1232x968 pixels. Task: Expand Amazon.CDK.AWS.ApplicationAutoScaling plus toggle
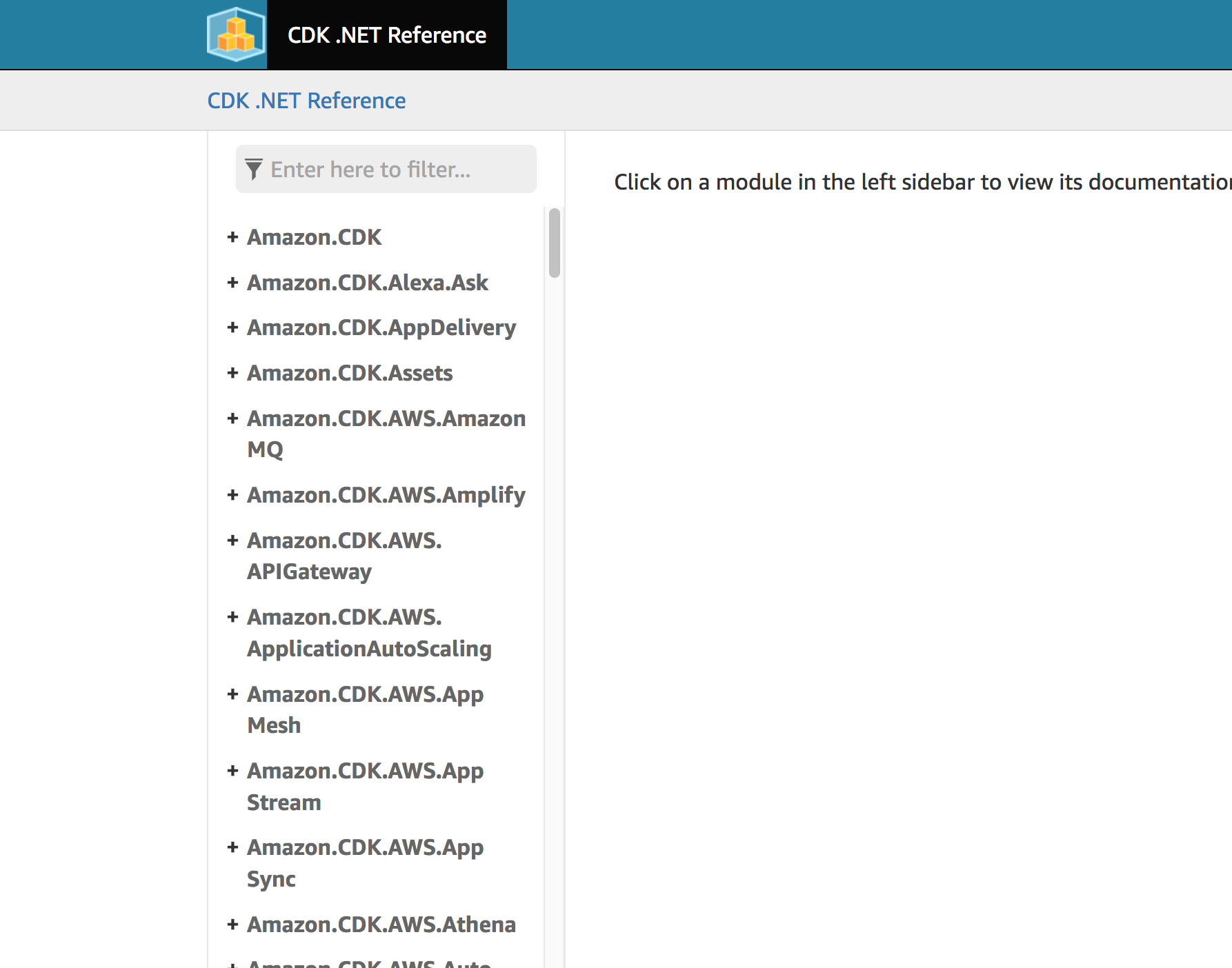click(x=232, y=617)
